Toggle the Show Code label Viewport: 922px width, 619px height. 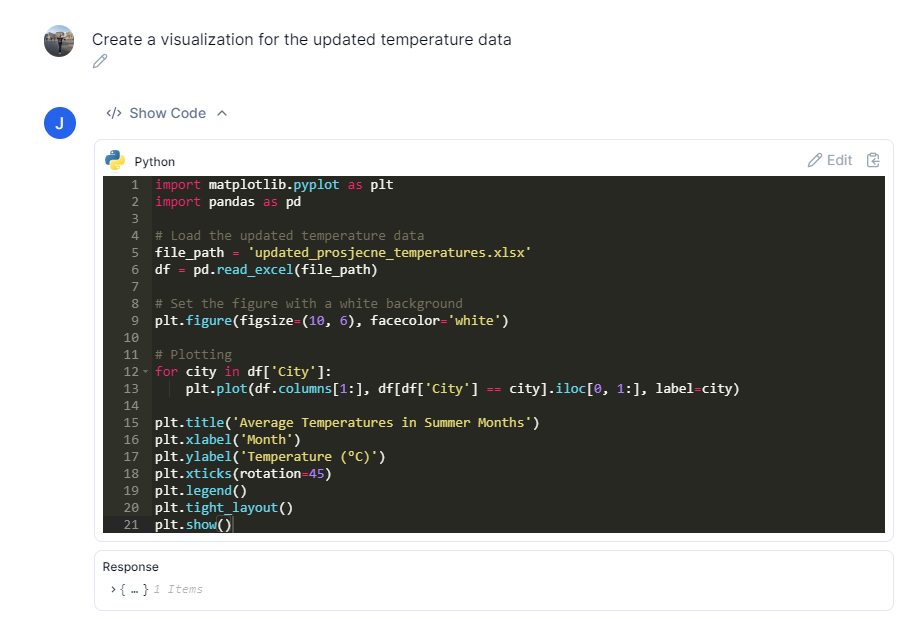click(x=167, y=113)
